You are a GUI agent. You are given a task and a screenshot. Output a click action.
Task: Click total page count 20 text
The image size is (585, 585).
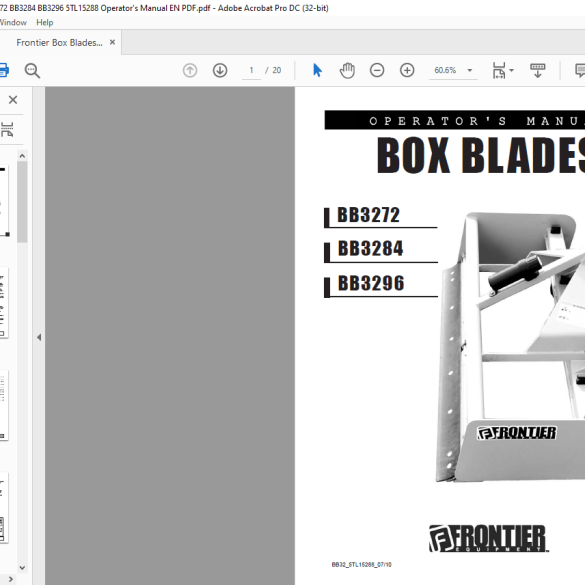(276, 70)
